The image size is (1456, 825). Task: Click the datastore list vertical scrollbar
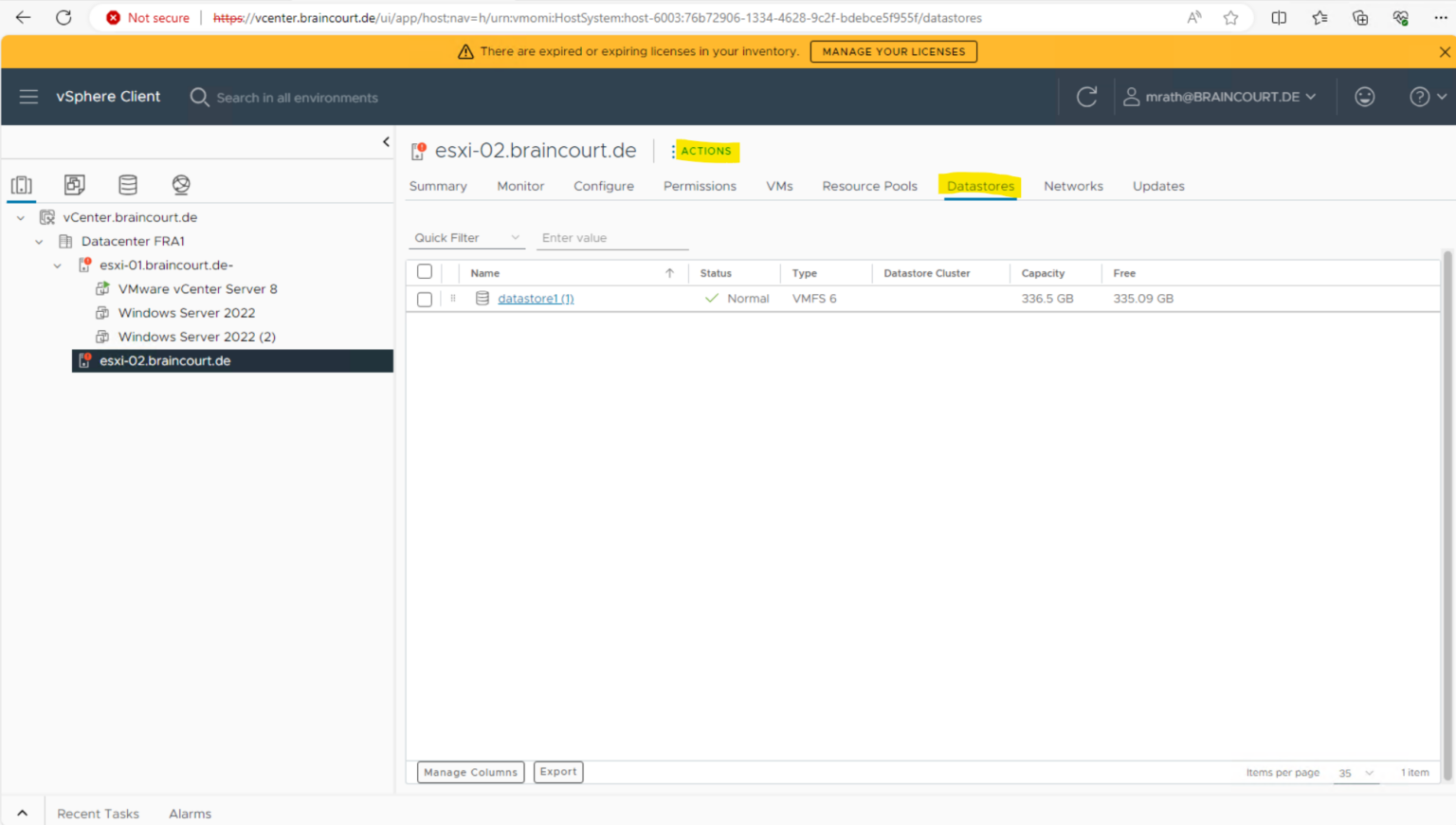[1447, 512]
